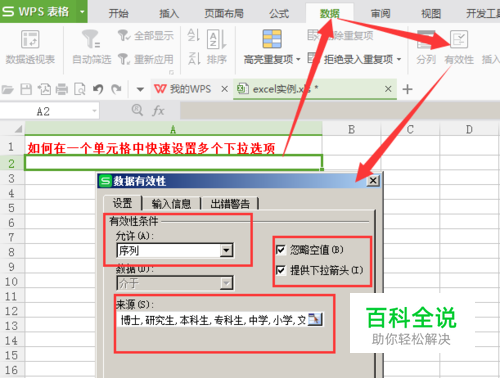Switch to the 开始 ribbon tab
Screen dimensions: 500x378
point(118,13)
